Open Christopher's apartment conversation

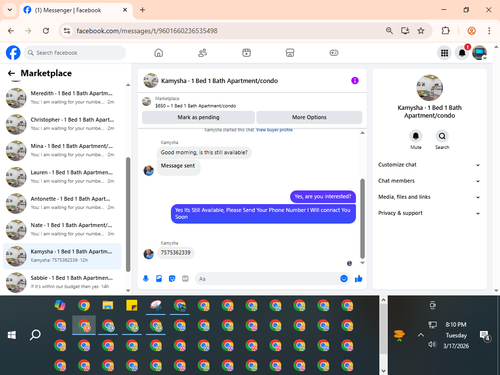coord(62,124)
